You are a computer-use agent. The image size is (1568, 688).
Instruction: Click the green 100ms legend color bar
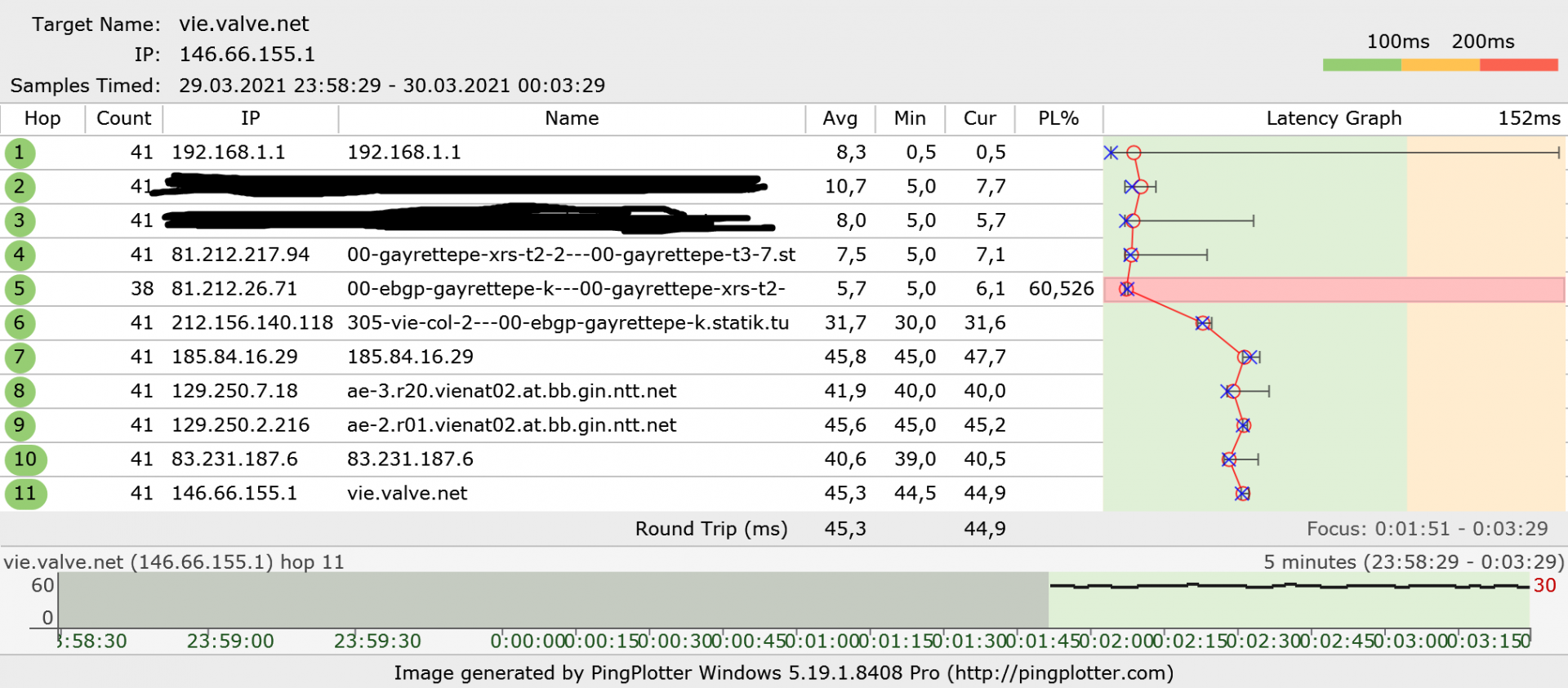pyautogui.click(x=1362, y=65)
